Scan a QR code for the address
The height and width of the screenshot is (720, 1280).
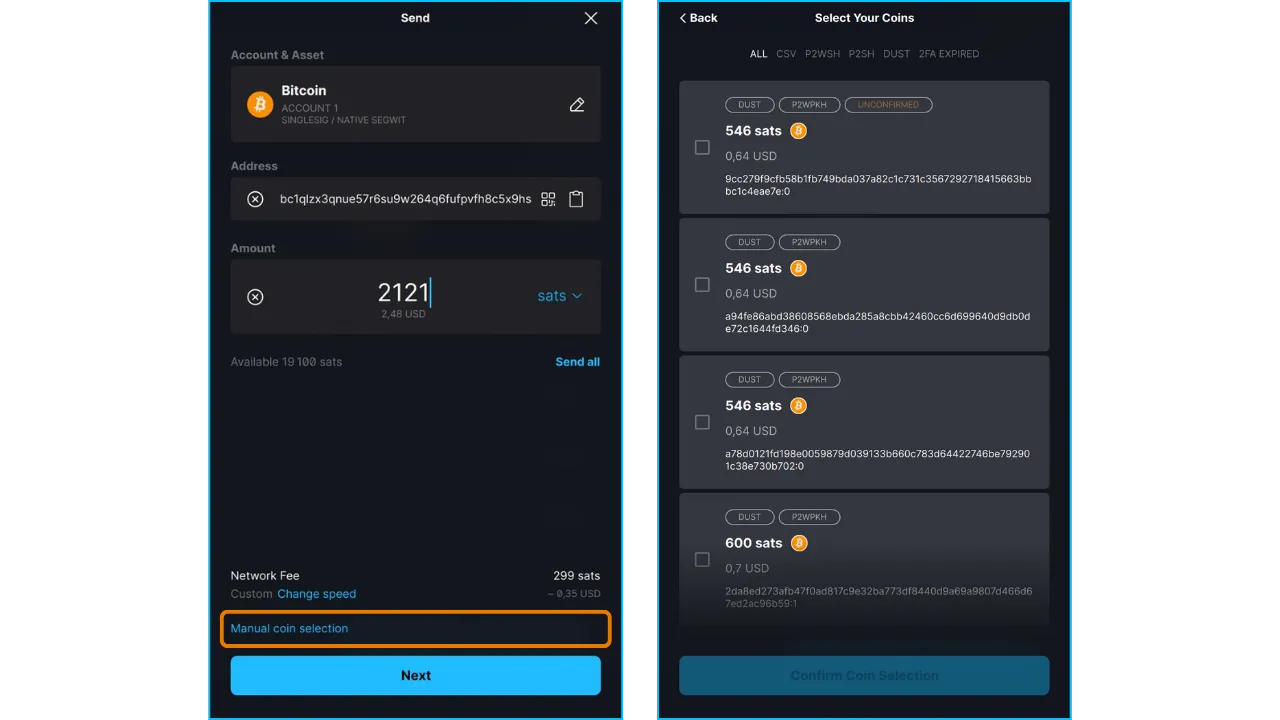click(x=548, y=199)
